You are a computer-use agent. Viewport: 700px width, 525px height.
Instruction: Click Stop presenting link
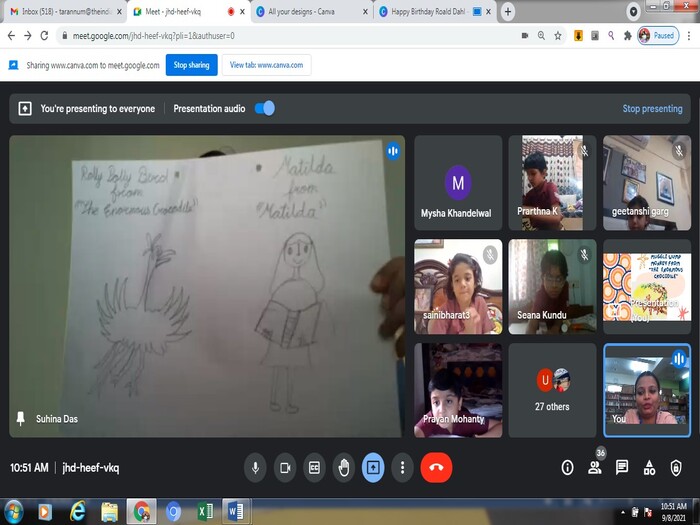tap(652, 108)
